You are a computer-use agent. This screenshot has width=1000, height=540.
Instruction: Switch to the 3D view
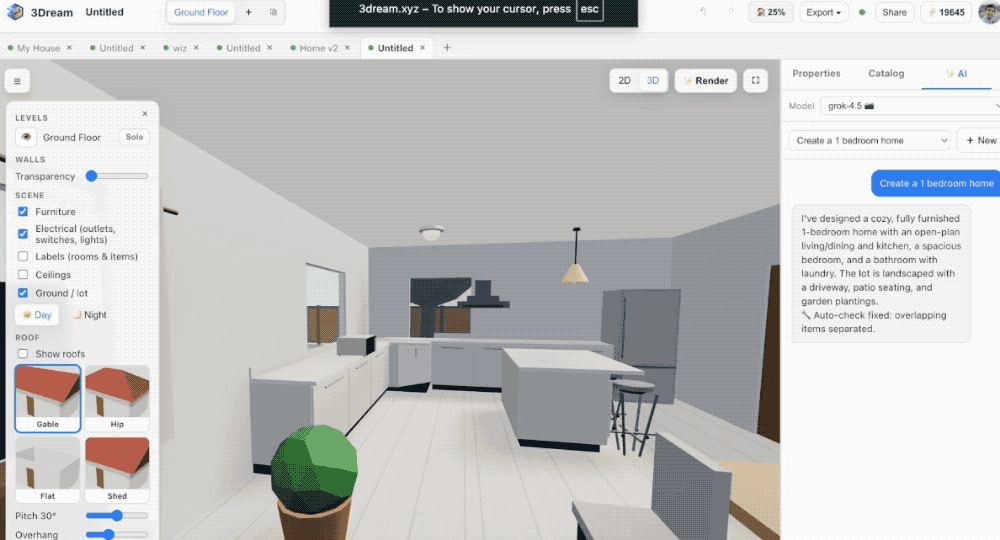[x=652, y=81]
